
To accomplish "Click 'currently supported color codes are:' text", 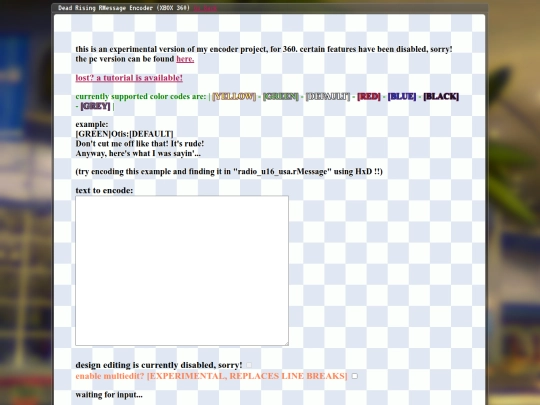I will pyautogui.click(x=141, y=96).
